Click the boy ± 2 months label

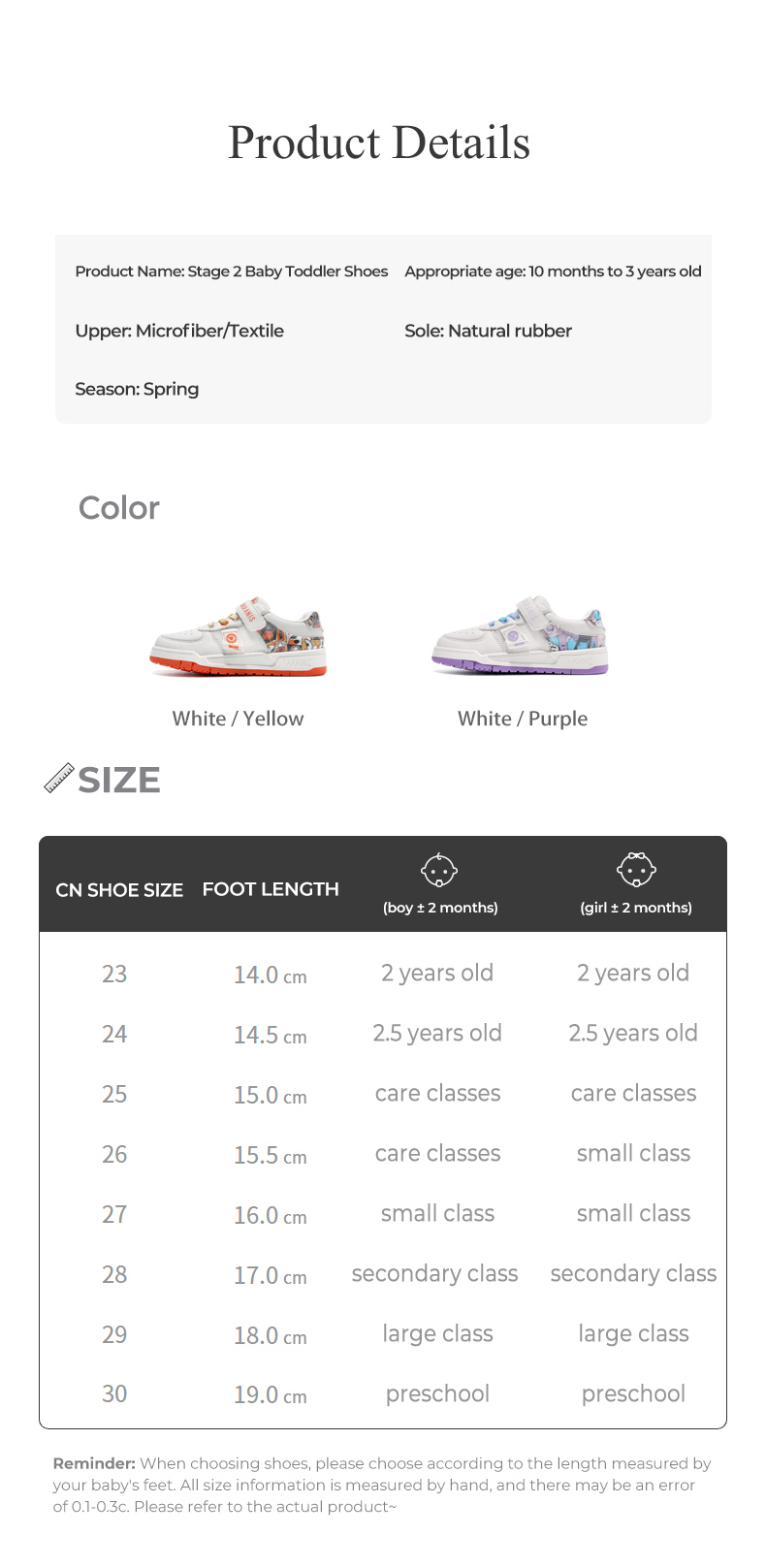[440, 908]
